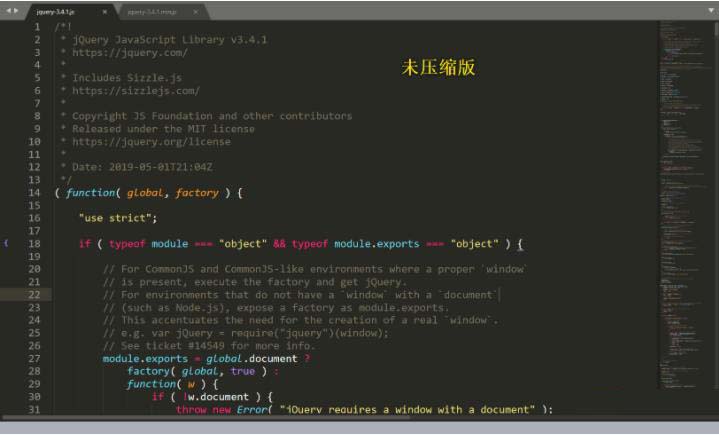Close the jquery-3.4.1.js tab

click(x=105, y=12)
